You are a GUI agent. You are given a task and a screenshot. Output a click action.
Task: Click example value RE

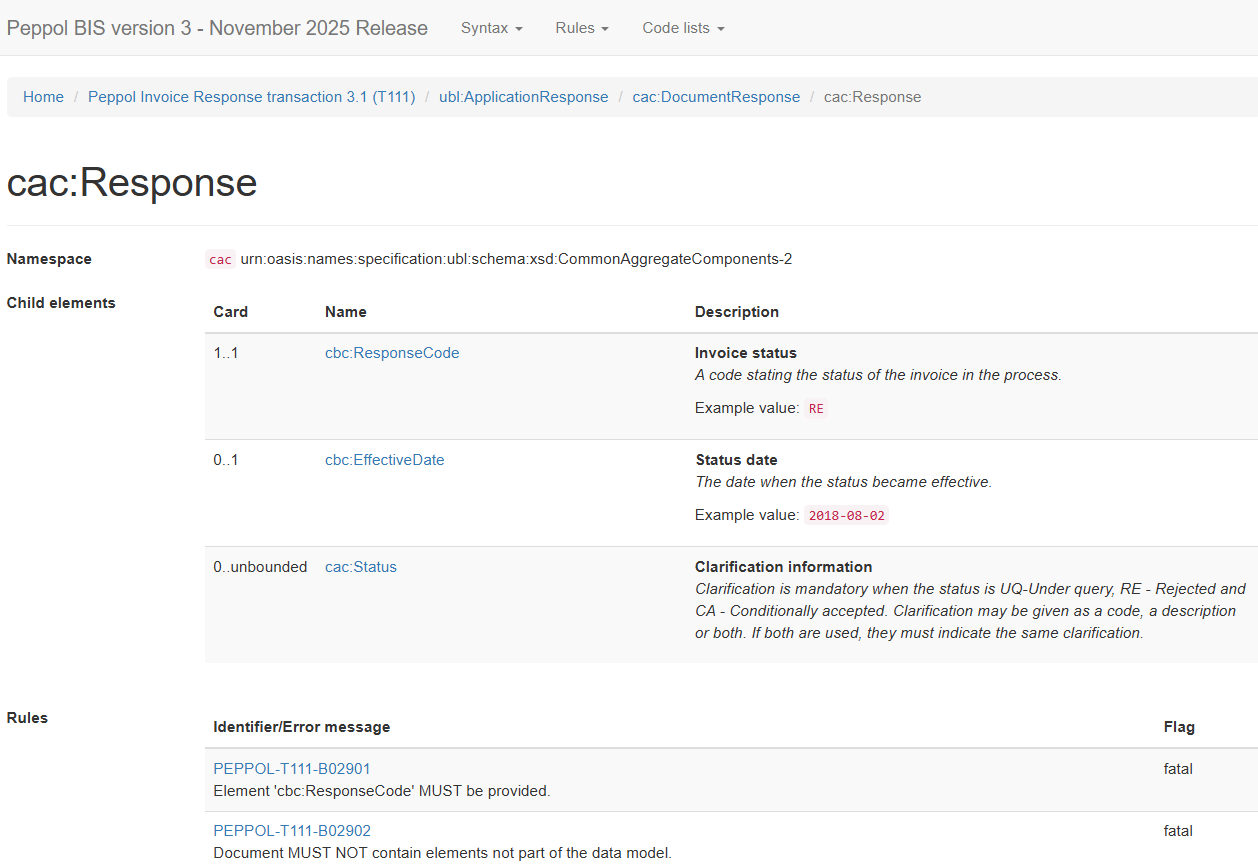point(816,409)
